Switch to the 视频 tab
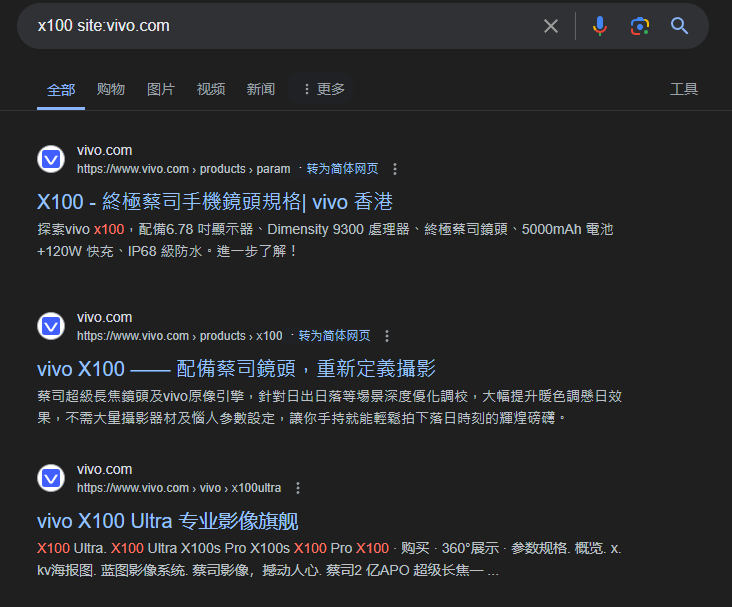This screenshot has height=607, width=732. click(211, 89)
